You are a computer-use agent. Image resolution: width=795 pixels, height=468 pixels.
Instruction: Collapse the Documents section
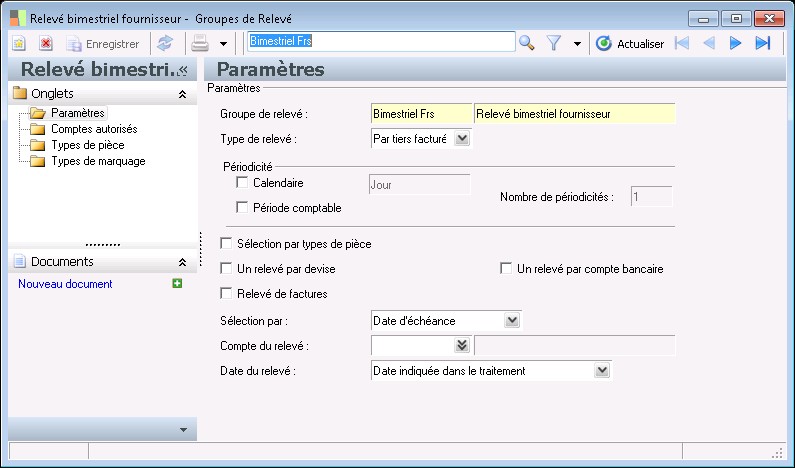click(x=183, y=262)
